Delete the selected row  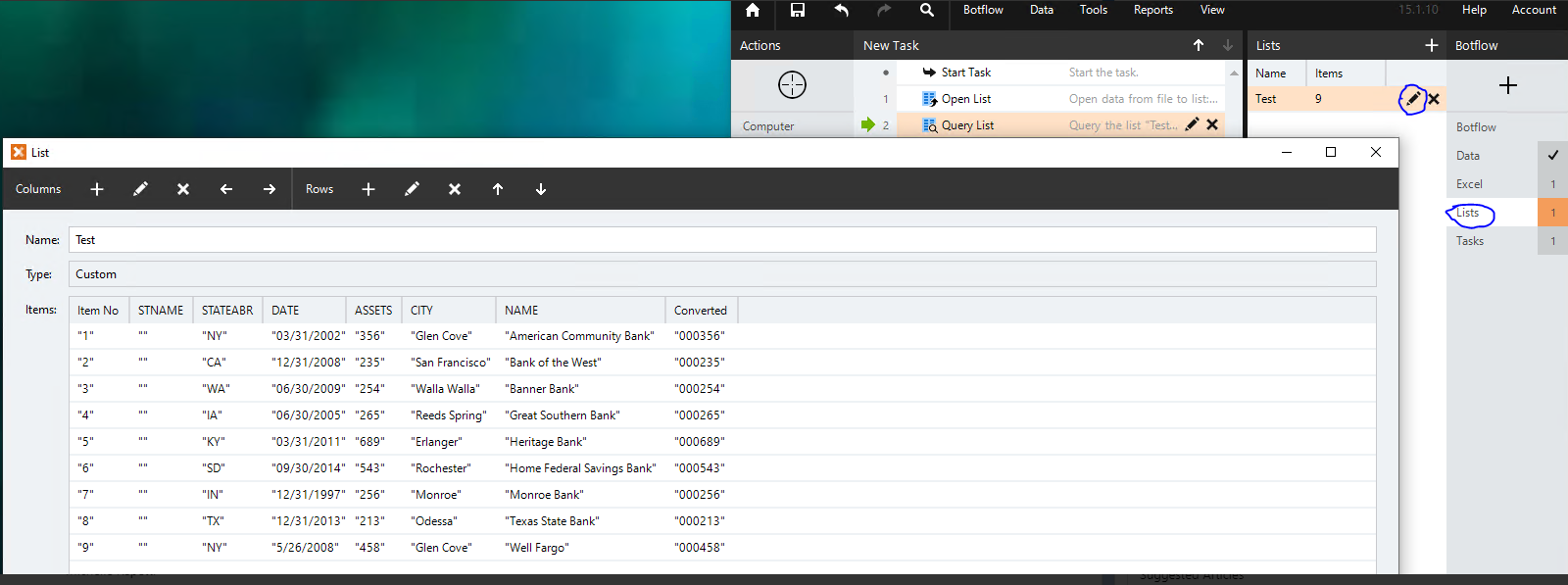455,189
